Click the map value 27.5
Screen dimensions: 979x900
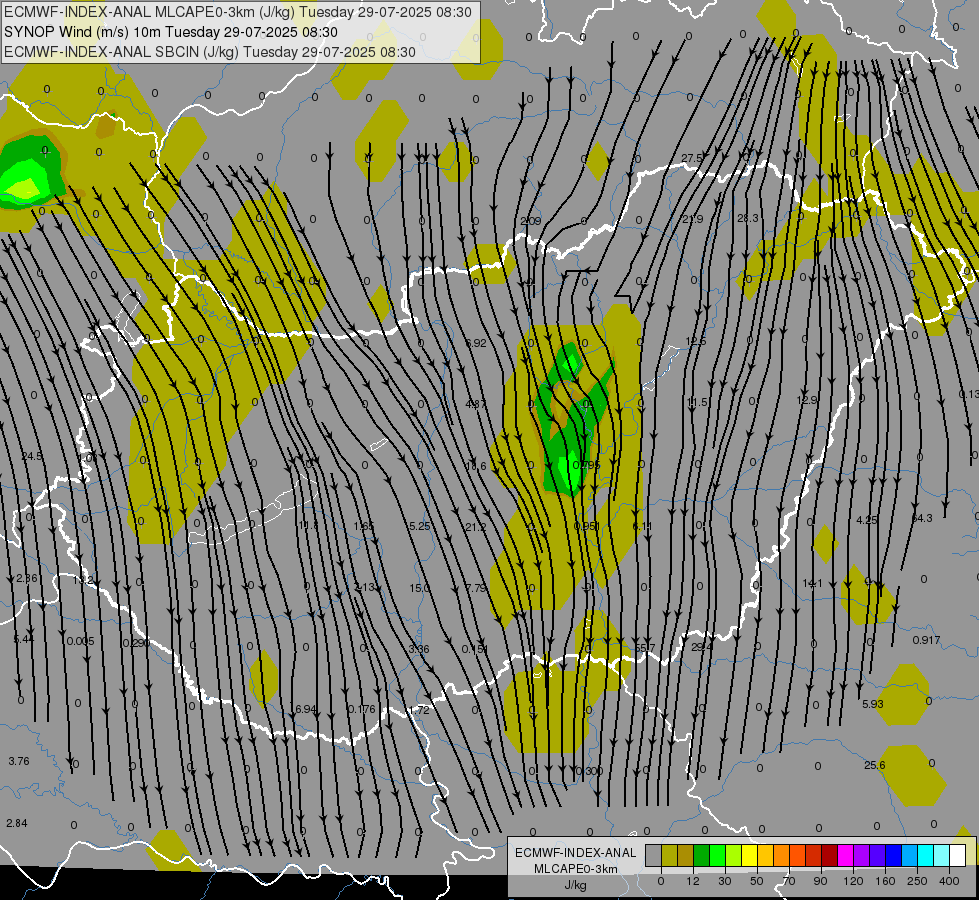pos(692,159)
